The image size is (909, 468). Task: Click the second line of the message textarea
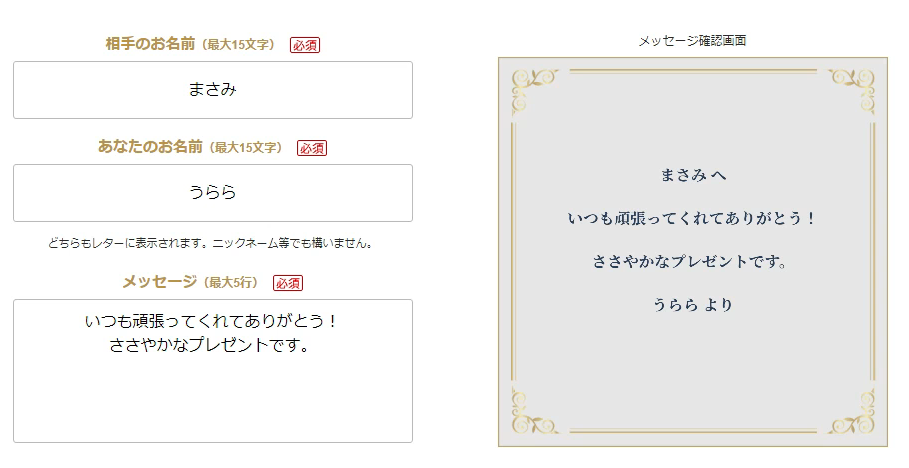point(210,345)
